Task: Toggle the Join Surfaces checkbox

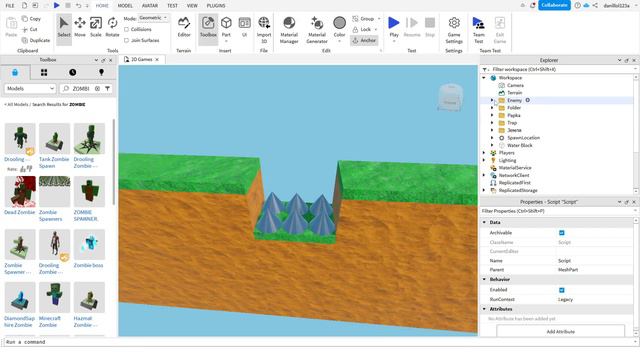Action: coord(127,40)
